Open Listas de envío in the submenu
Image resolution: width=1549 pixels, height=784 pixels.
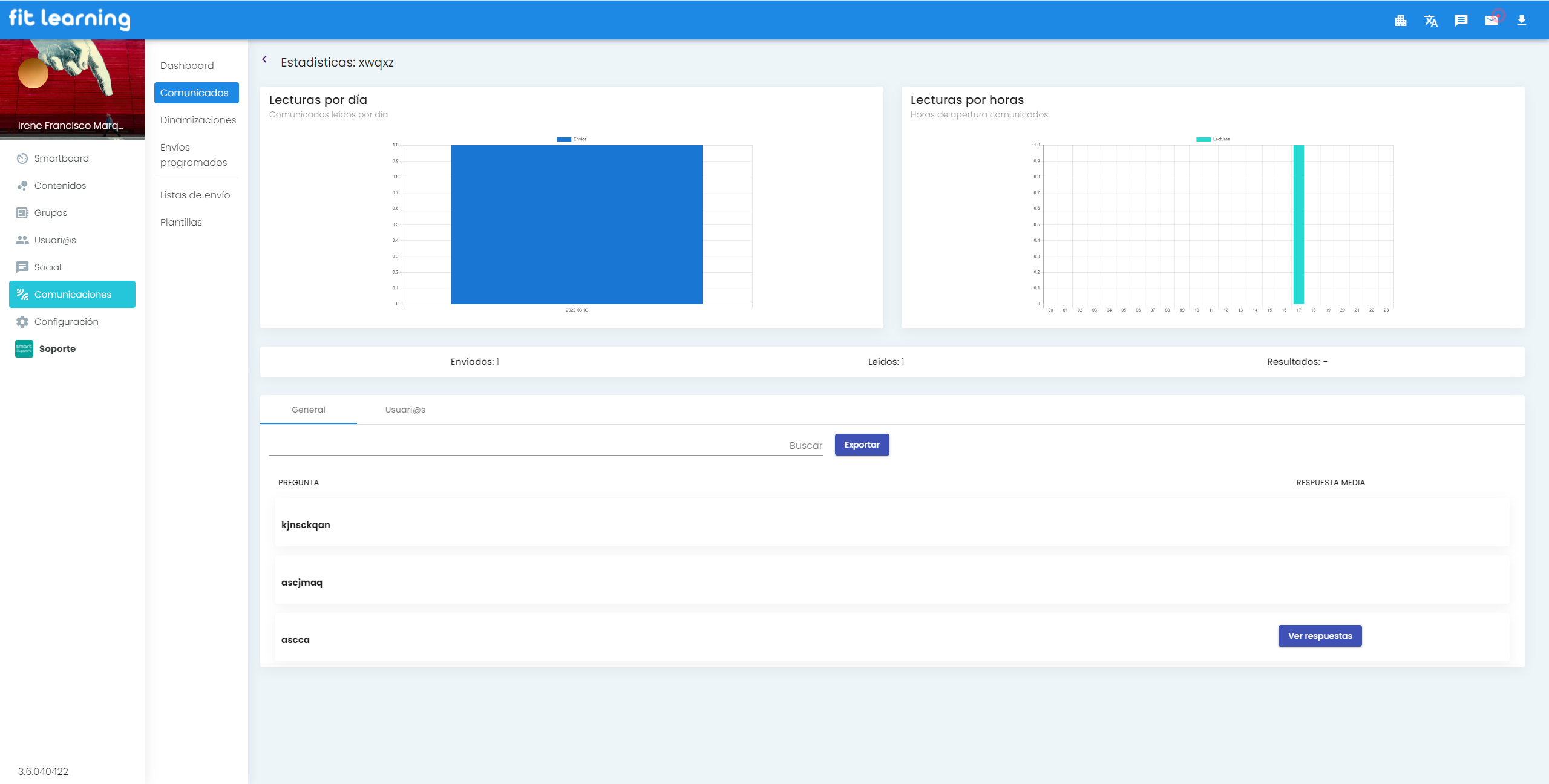coord(195,195)
